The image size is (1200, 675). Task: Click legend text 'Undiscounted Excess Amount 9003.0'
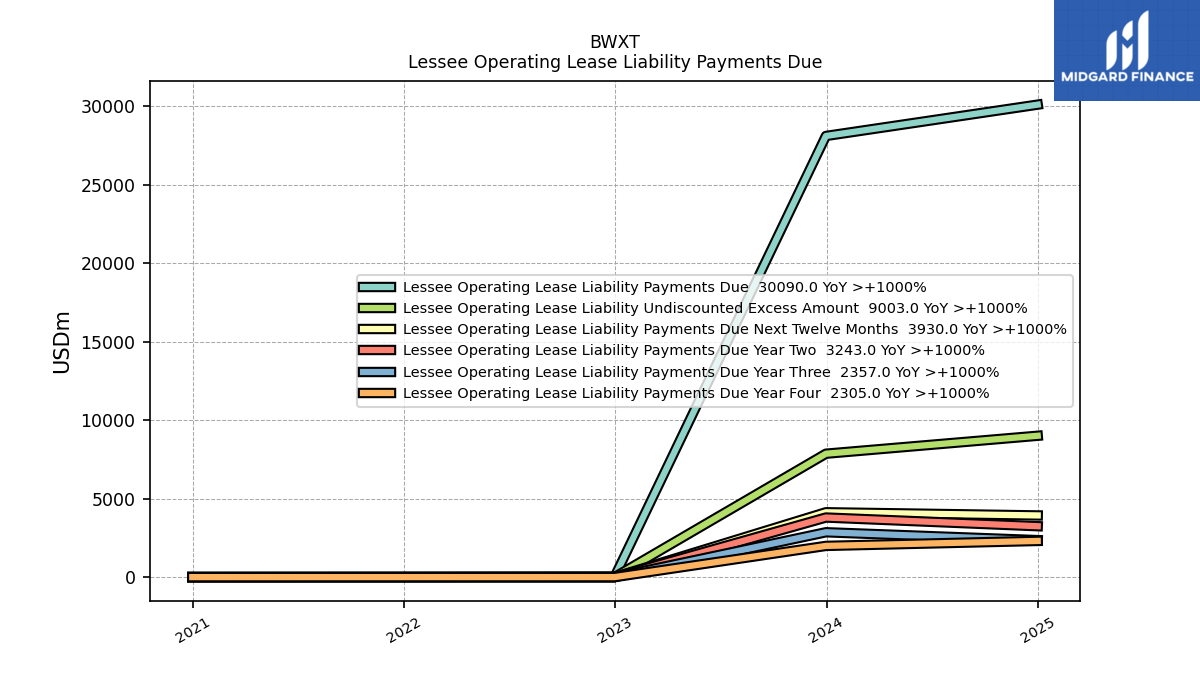[780, 308]
